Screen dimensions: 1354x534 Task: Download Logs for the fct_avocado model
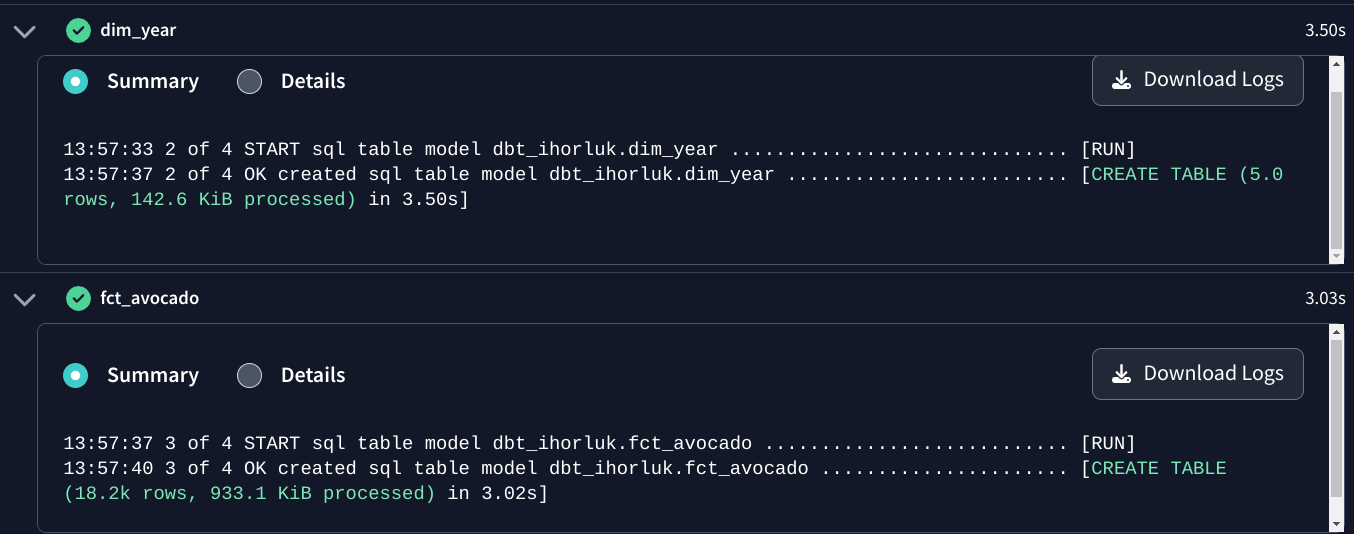point(1198,374)
